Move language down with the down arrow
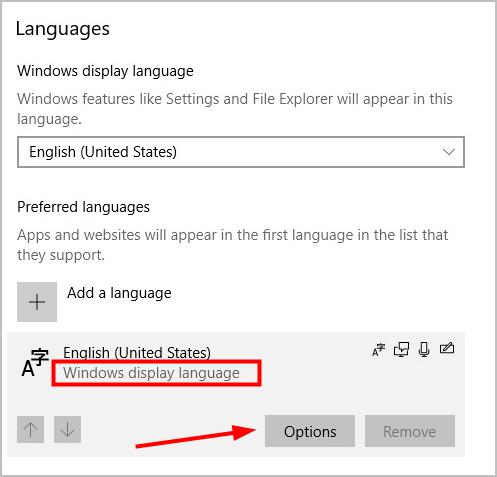497x477 pixels. click(x=67, y=430)
